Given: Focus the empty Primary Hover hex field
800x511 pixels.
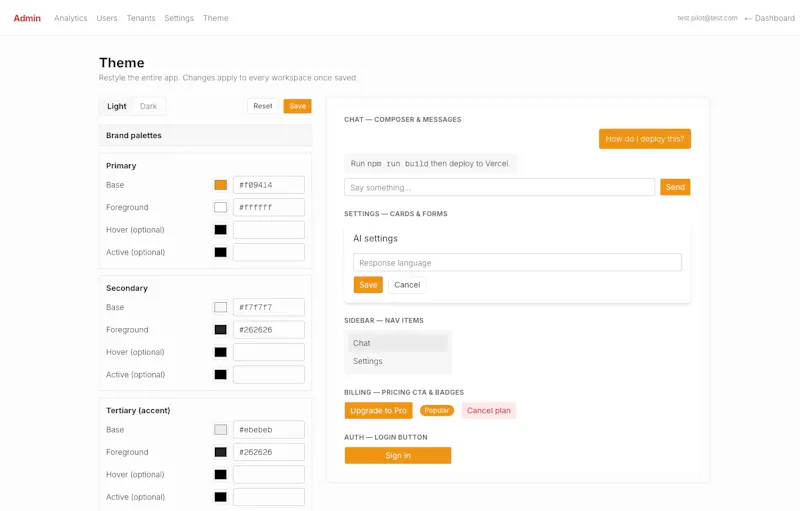Looking at the screenshot, I should coord(269,229).
